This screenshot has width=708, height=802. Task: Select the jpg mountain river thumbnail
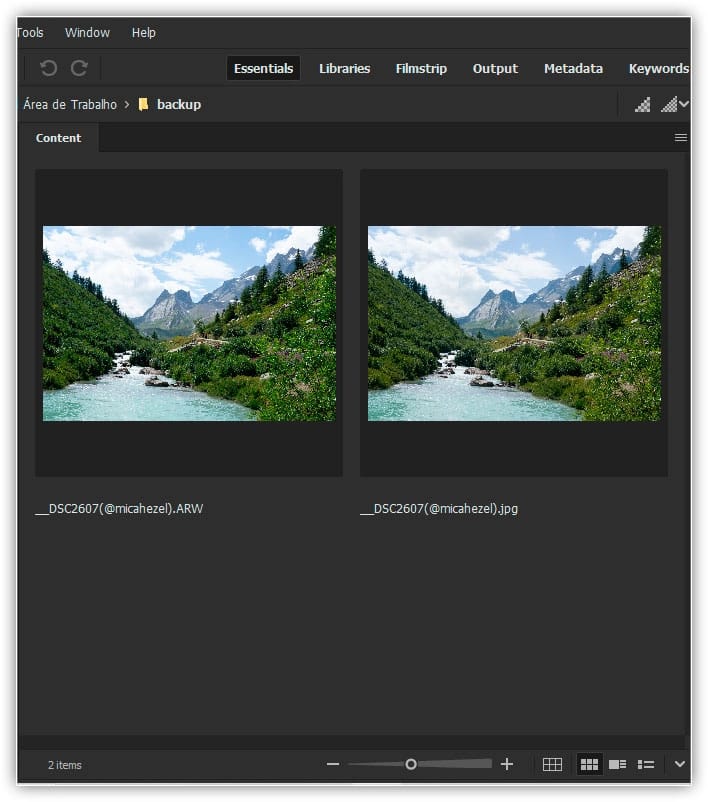click(x=514, y=323)
